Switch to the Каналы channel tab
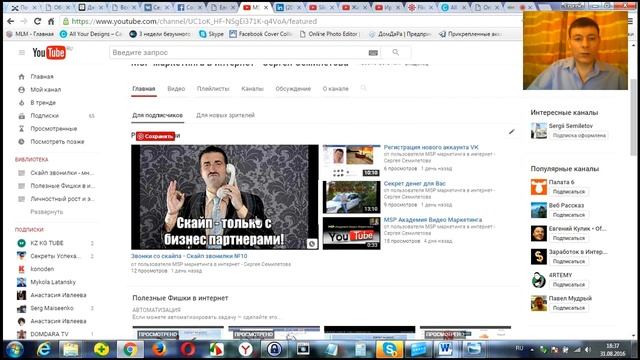This screenshot has width=640, height=360. (x=252, y=89)
